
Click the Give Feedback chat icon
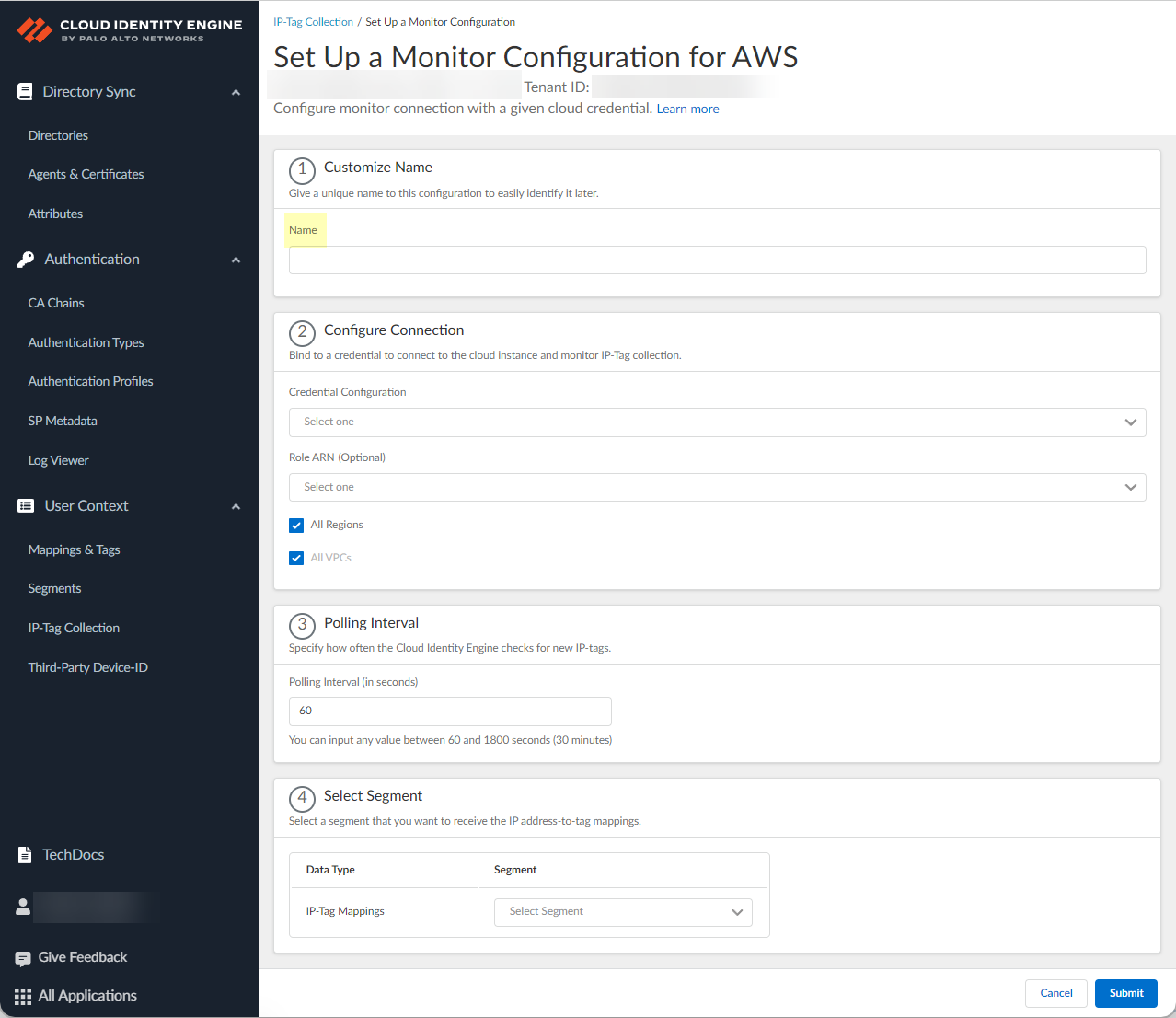coord(23,958)
